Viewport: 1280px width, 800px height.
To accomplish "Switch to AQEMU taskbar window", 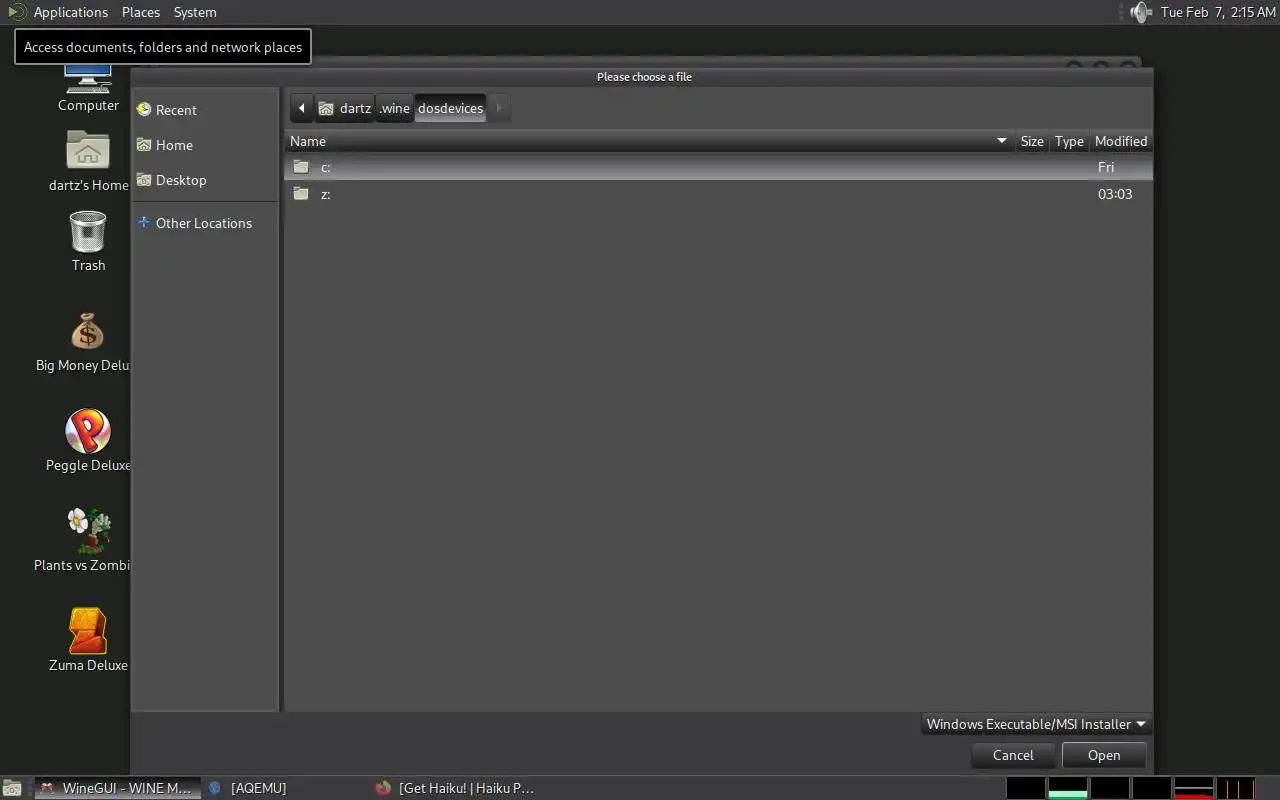I will coord(286,788).
